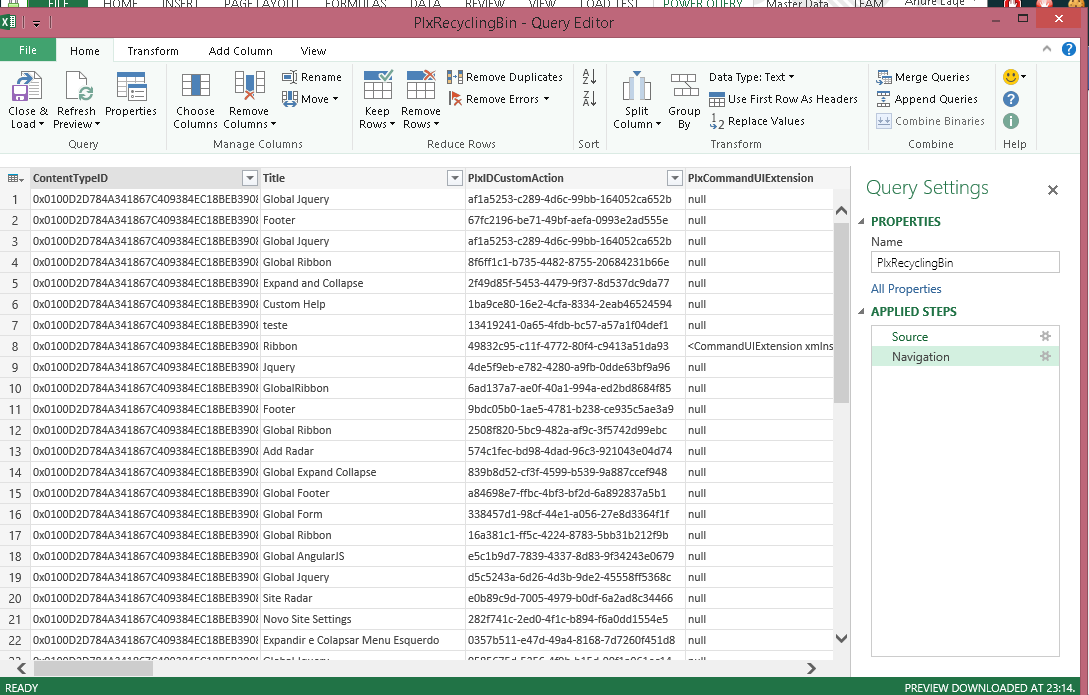
Task: Click the 'Custom Help' title cell
Action: pyautogui.click(x=363, y=304)
